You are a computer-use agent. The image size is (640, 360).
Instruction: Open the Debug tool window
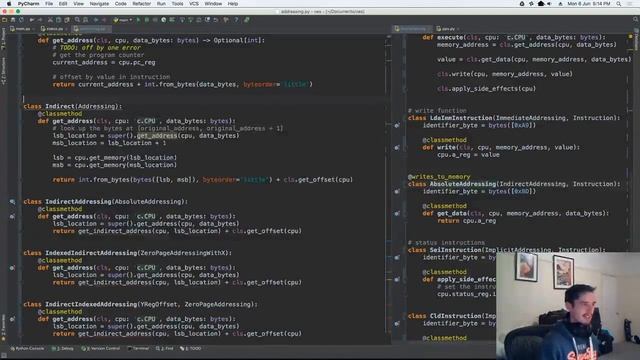pos(63,349)
